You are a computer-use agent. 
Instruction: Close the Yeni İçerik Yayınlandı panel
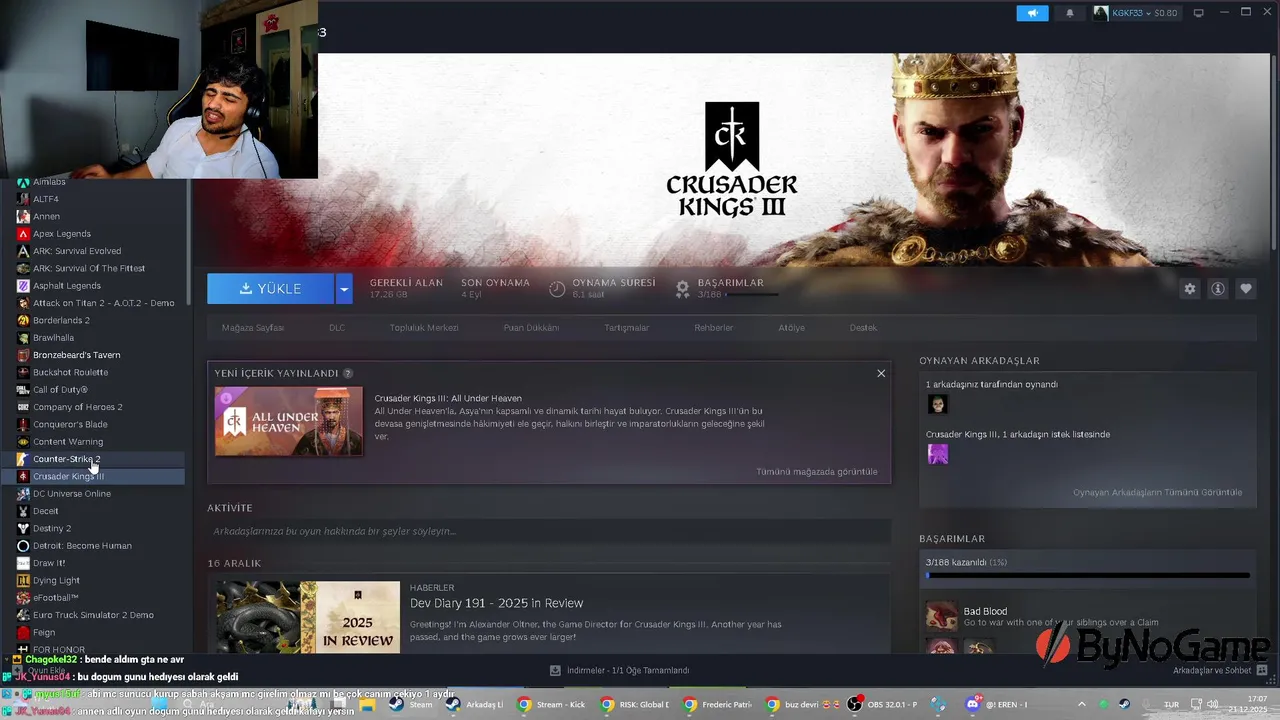(x=881, y=373)
